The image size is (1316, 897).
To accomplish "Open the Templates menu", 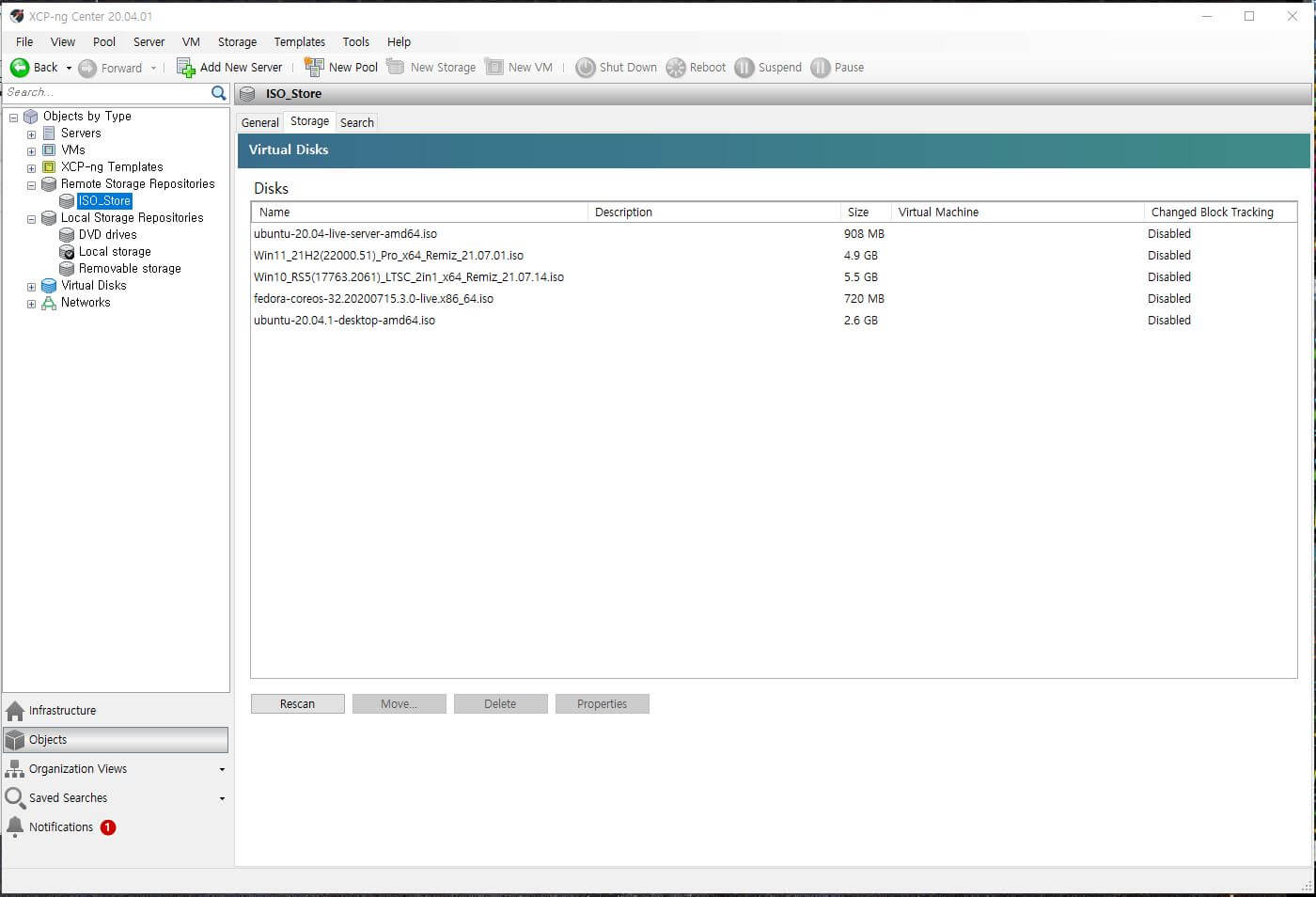I will (299, 42).
